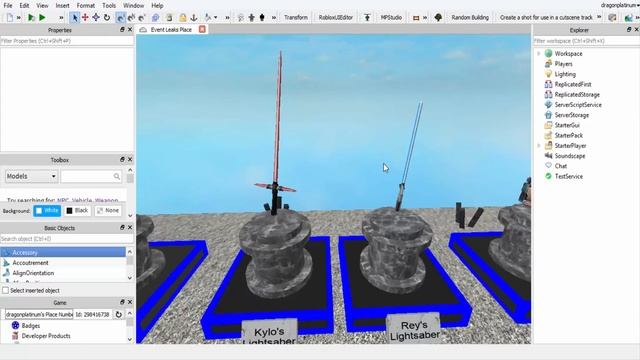640x360 pixels.
Task: Open the Help menu
Action: click(157, 6)
